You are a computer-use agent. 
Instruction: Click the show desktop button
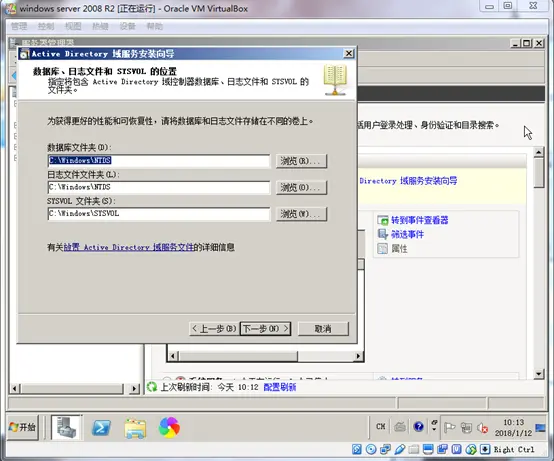(541, 428)
